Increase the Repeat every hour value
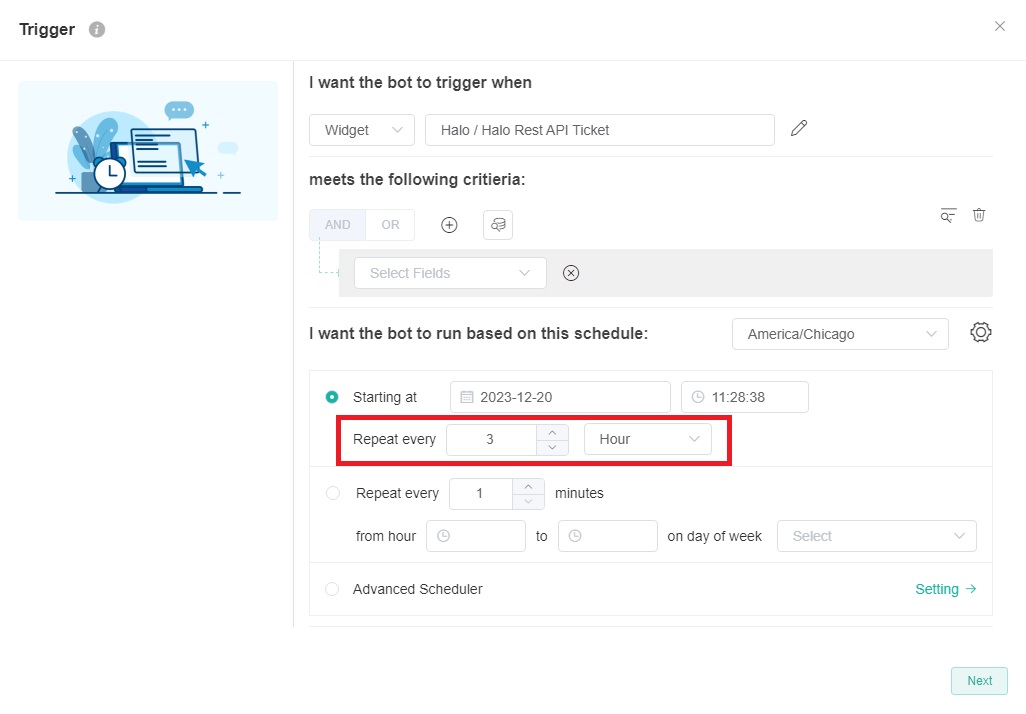The image size is (1026, 714). (552, 432)
